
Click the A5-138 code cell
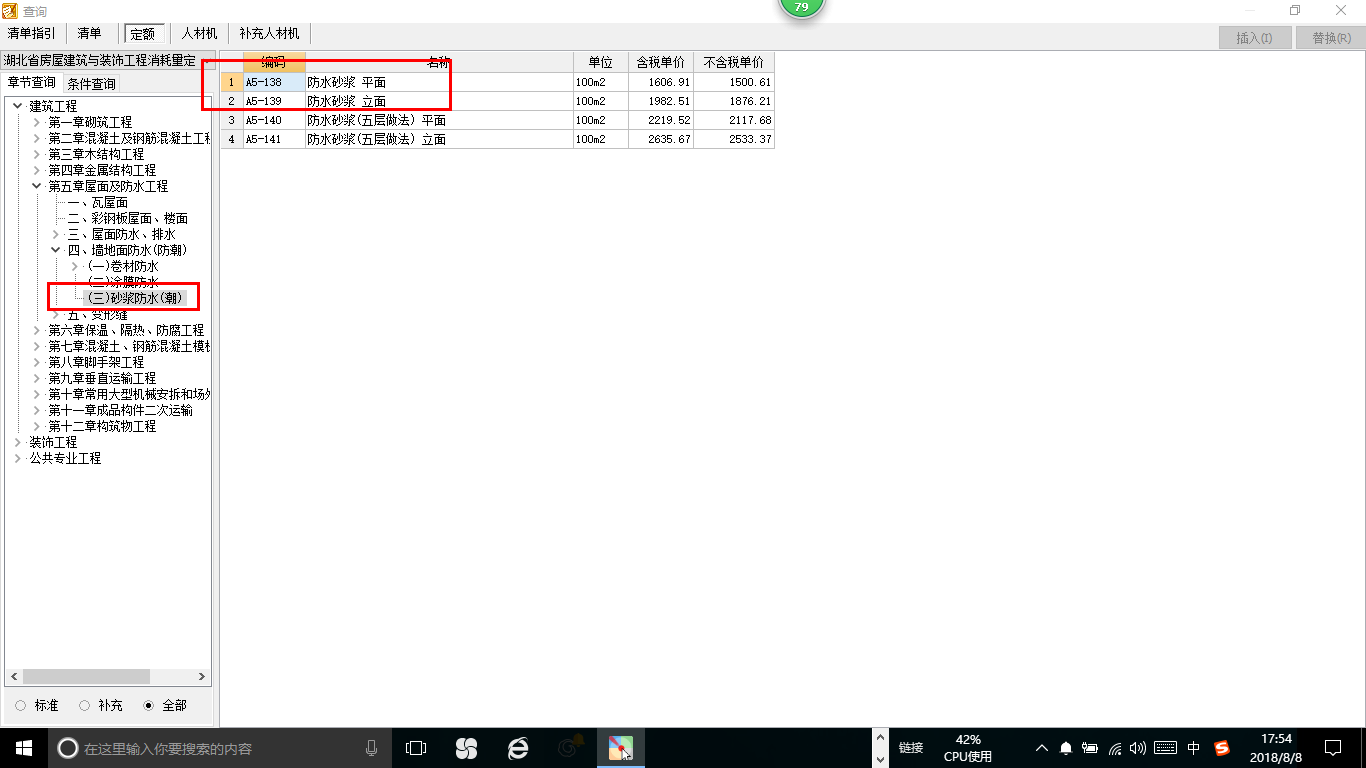pos(274,82)
